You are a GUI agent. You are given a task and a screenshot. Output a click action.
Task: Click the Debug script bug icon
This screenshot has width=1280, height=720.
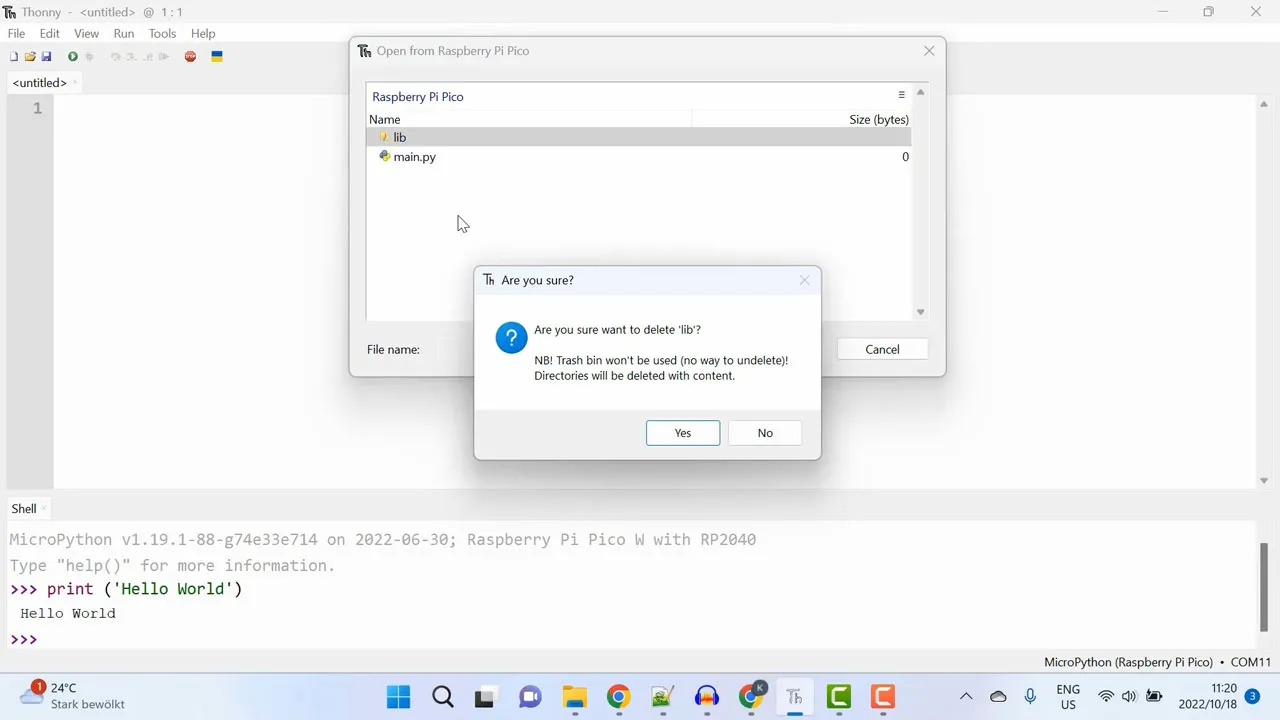(x=89, y=57)
